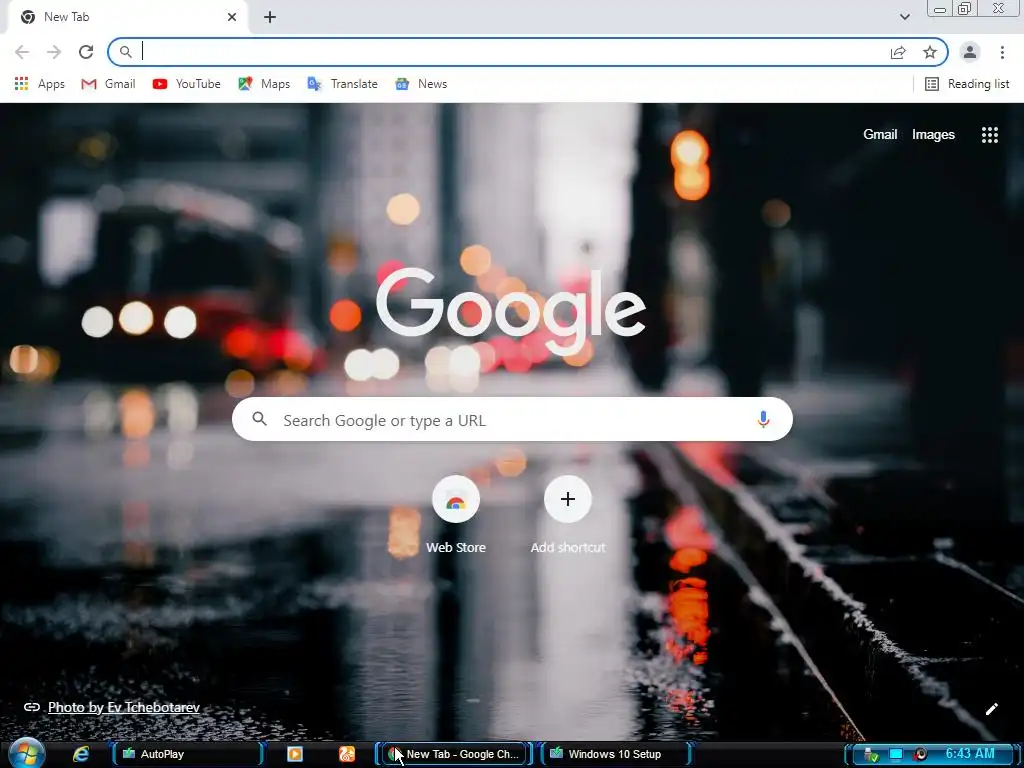Go forward with the browser forward arrow
1024x768 pixels.
coord(54,52)
